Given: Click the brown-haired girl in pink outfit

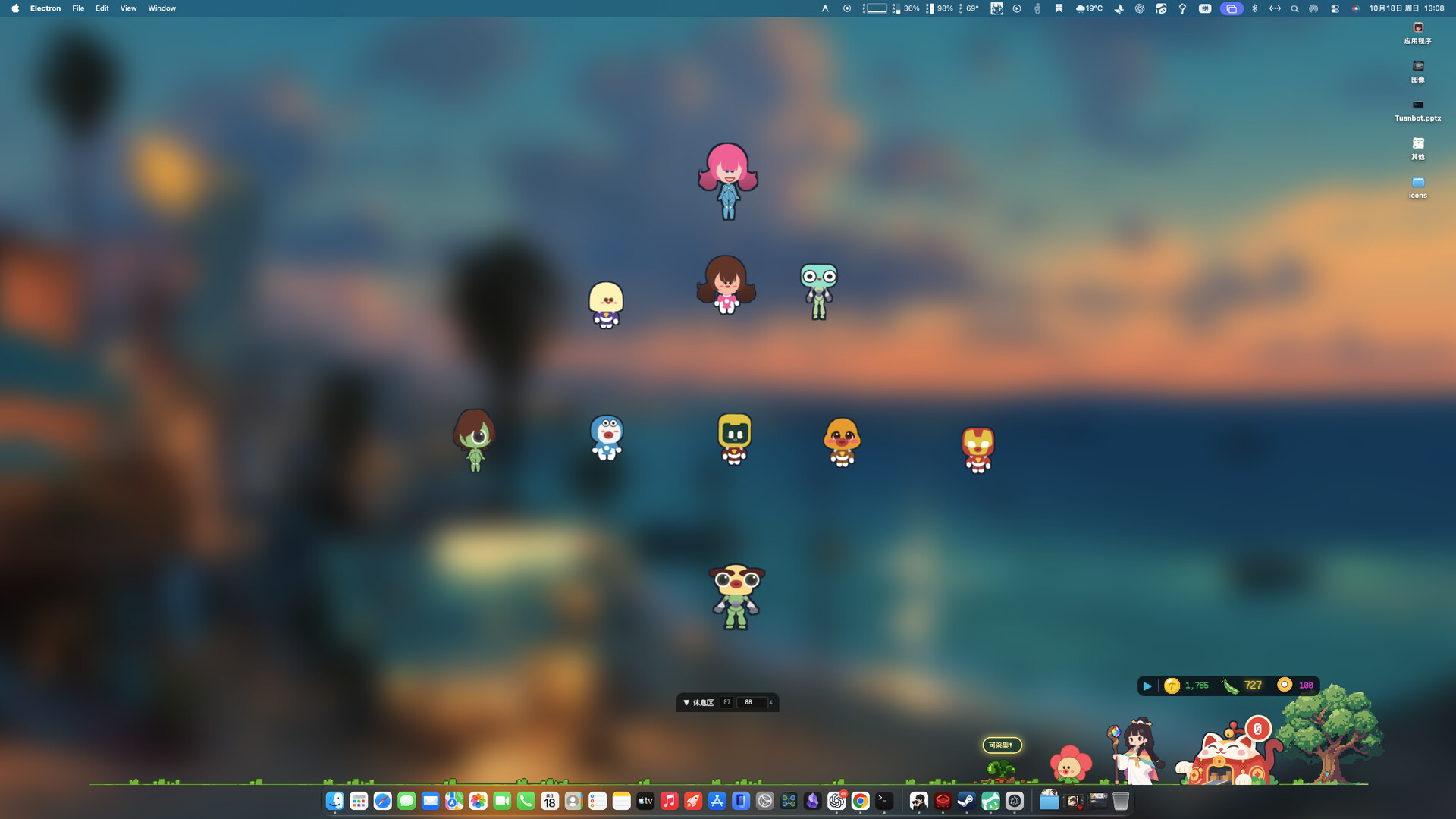Looking at the screenshot, I should (x=726, y=284).
